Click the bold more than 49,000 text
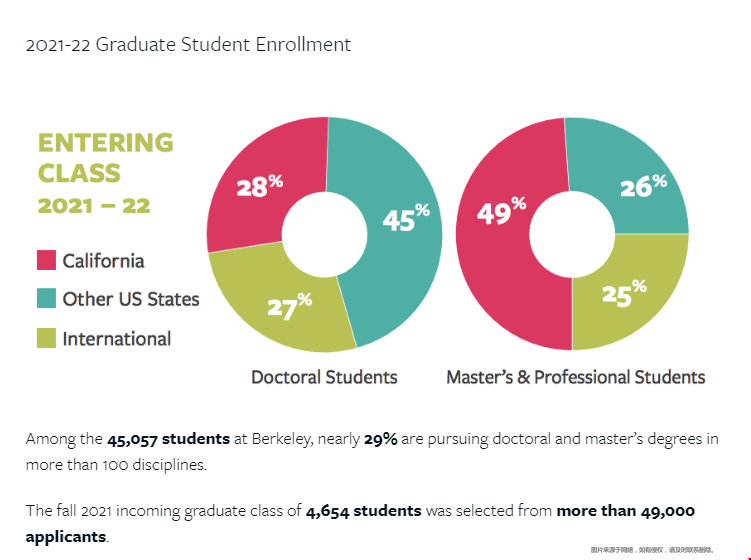This screenshot has width=751, height=560. [625, 511]
